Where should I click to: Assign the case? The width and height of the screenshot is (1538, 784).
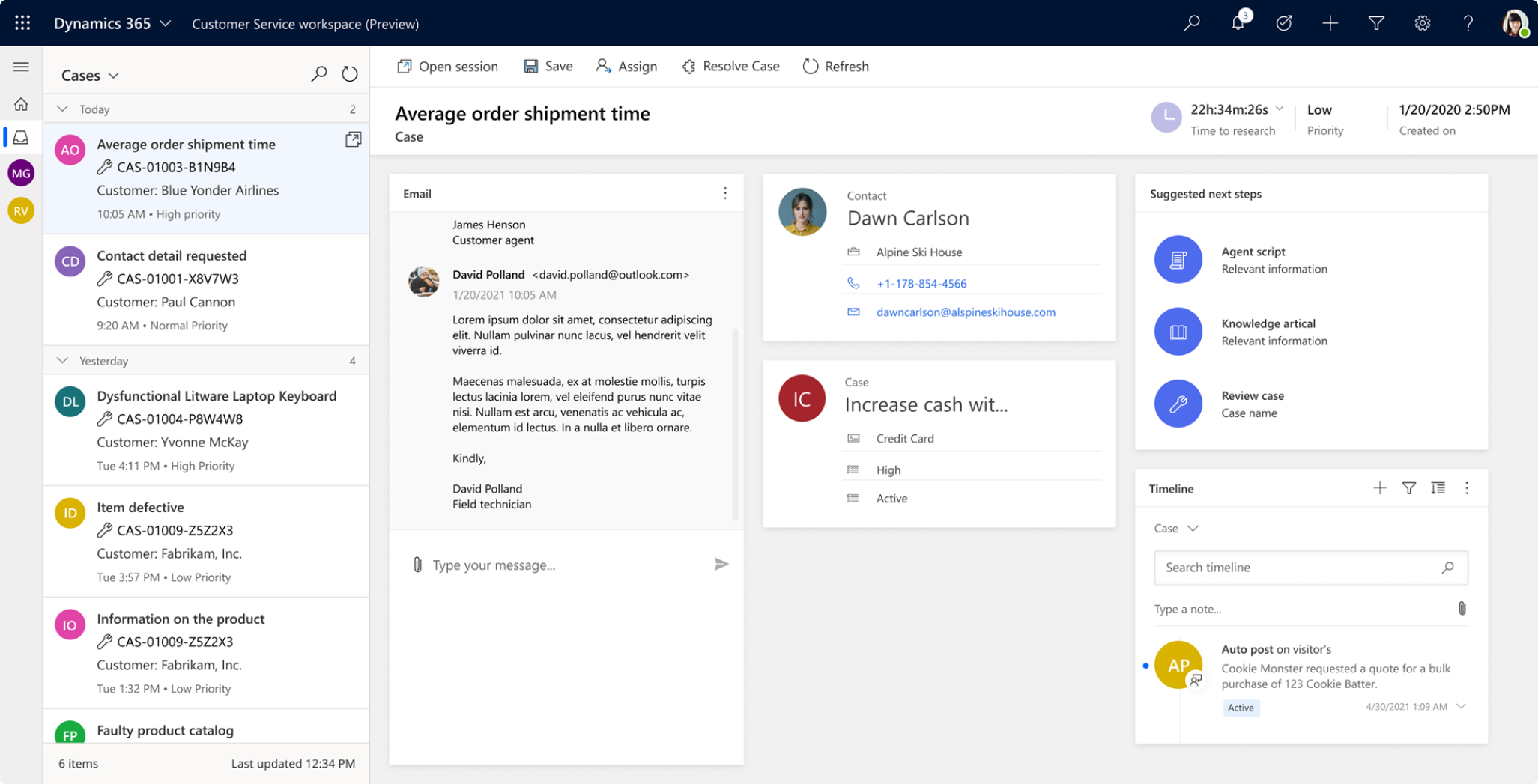[626, 66]
